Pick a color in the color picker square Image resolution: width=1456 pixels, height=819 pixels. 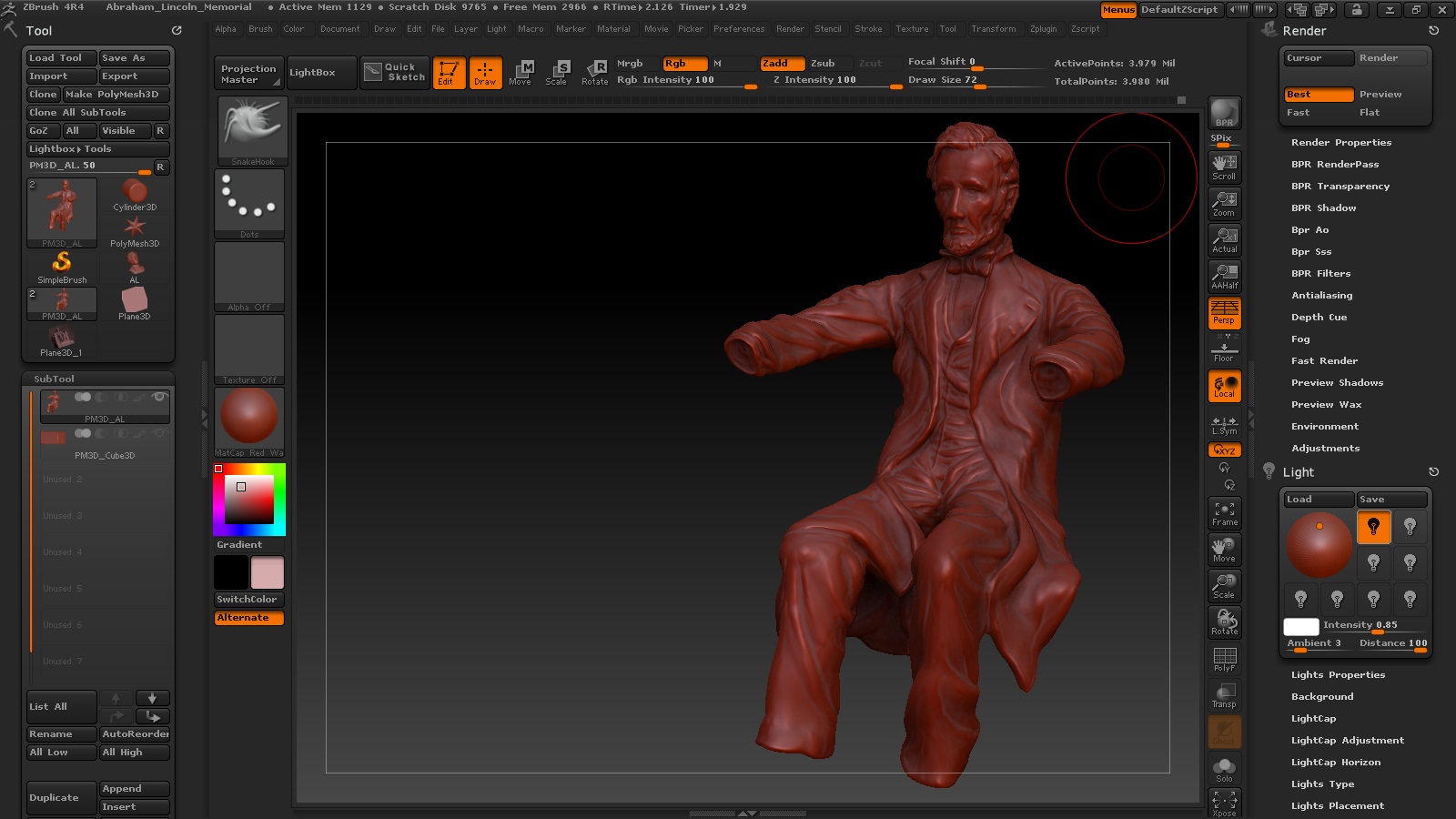point(249,499)
